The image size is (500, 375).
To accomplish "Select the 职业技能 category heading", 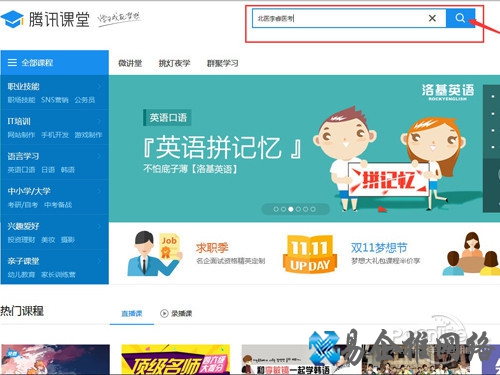I will [x=23, y=86].
